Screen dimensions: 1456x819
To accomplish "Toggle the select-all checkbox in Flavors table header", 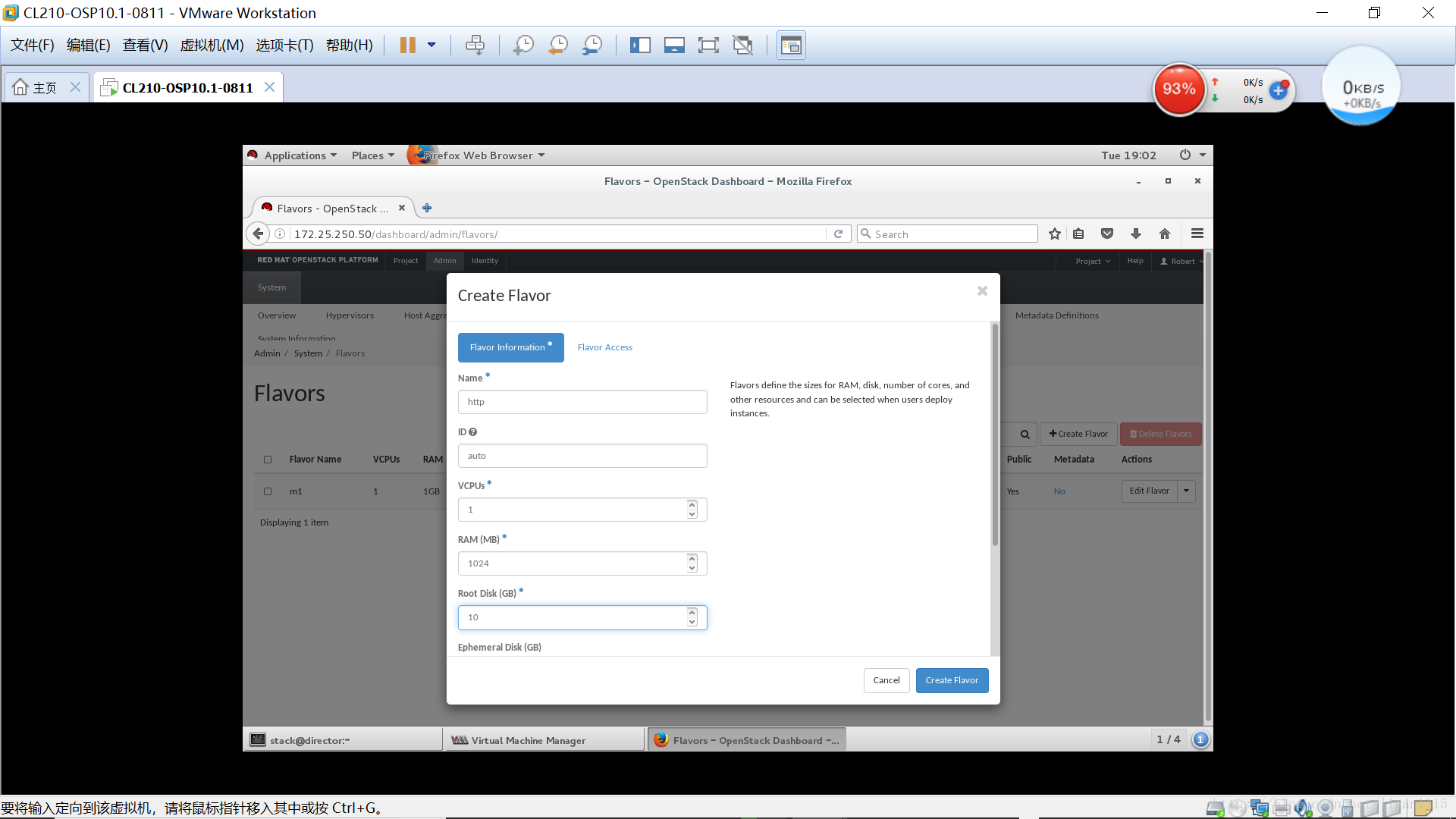I will [268, 460].
